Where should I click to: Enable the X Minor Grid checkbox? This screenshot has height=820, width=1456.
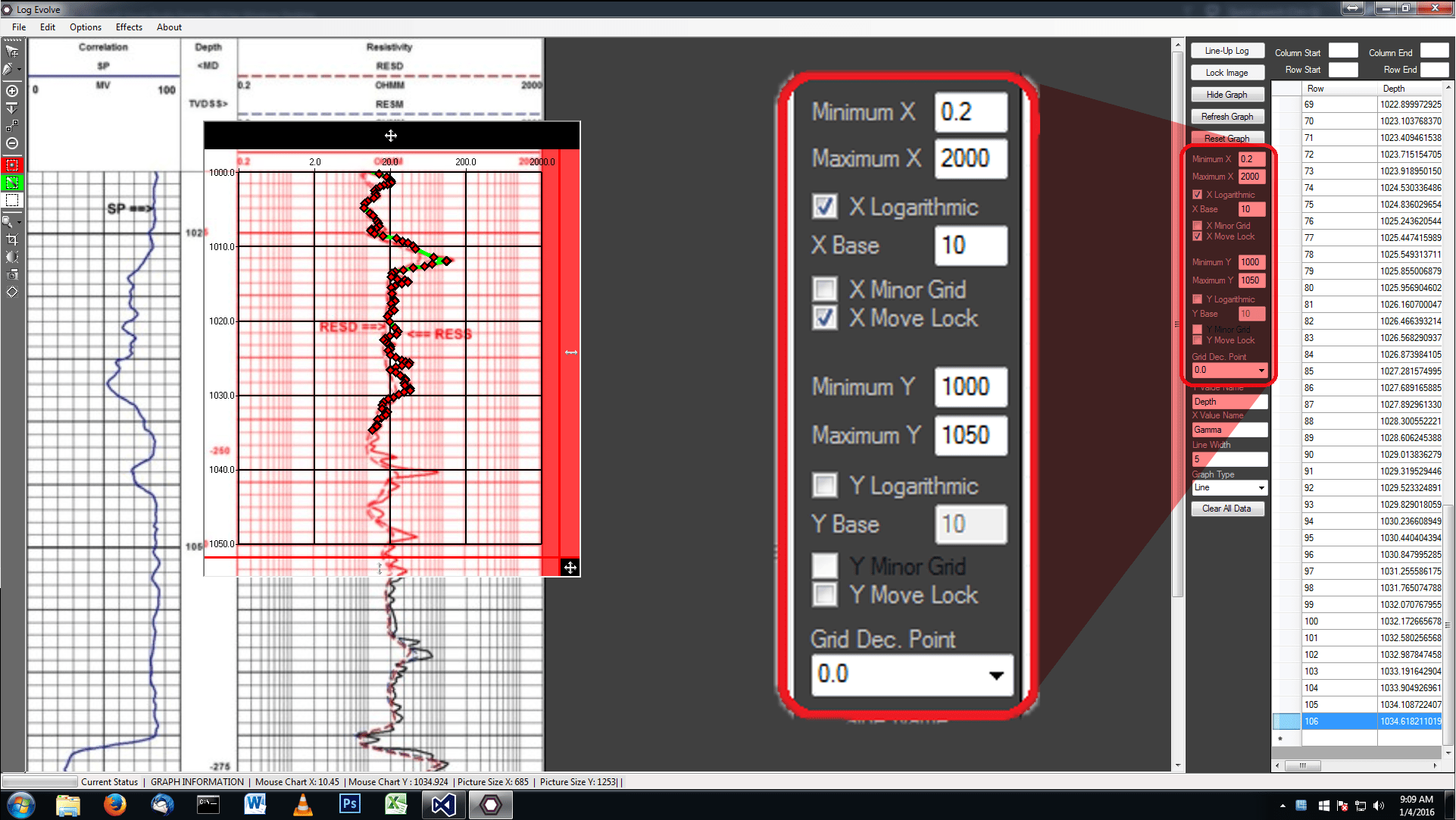pyautogui.click(x=1198, y=226)
